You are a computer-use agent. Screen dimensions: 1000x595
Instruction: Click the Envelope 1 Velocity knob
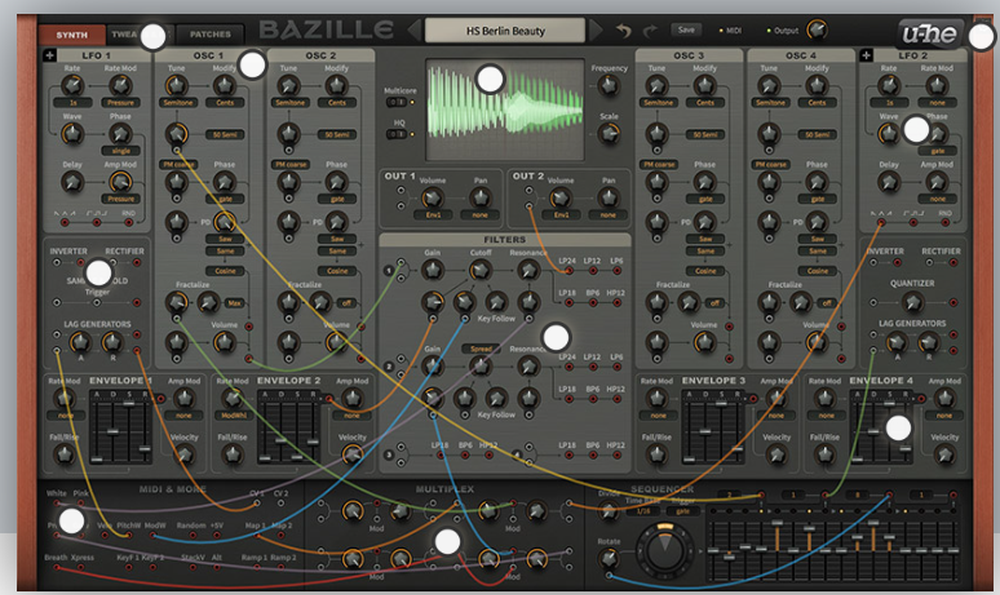pyautogui.click(x=184, y=455)
